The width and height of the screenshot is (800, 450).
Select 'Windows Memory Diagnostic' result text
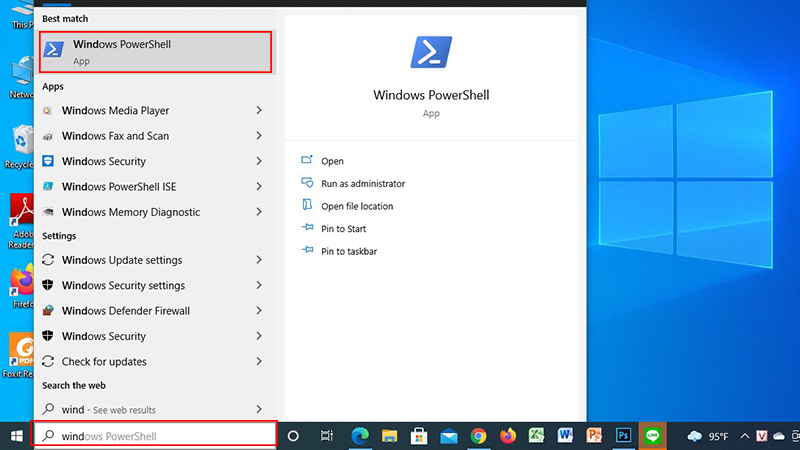(x=131, y=212)
